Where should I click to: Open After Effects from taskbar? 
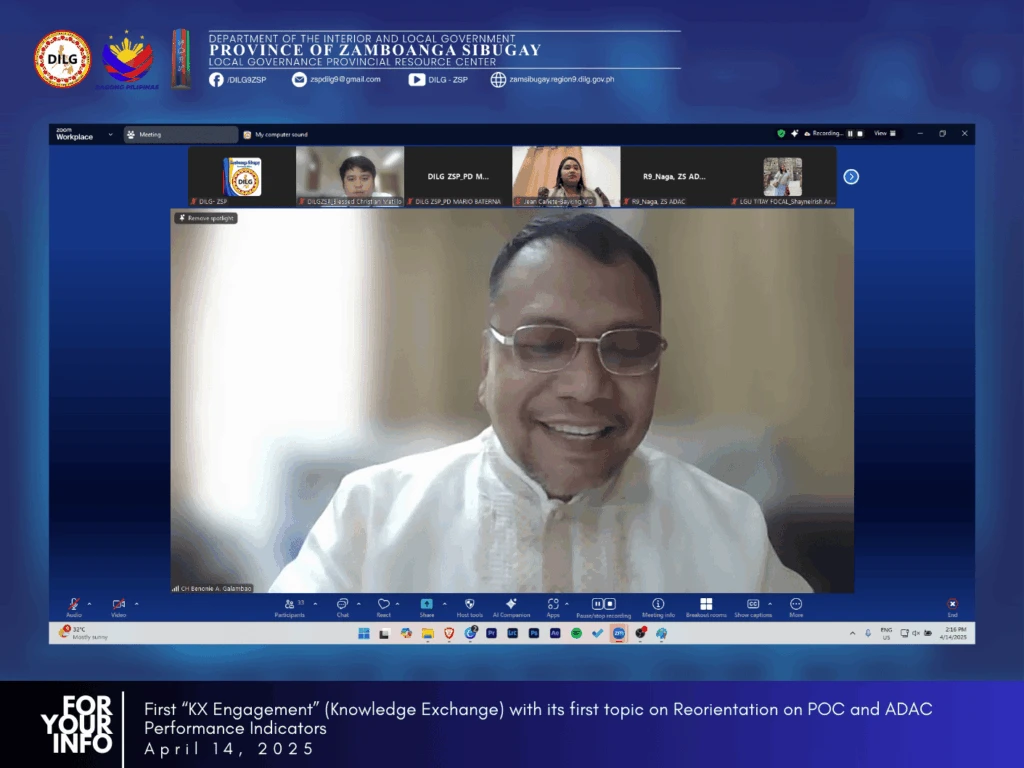555,633
